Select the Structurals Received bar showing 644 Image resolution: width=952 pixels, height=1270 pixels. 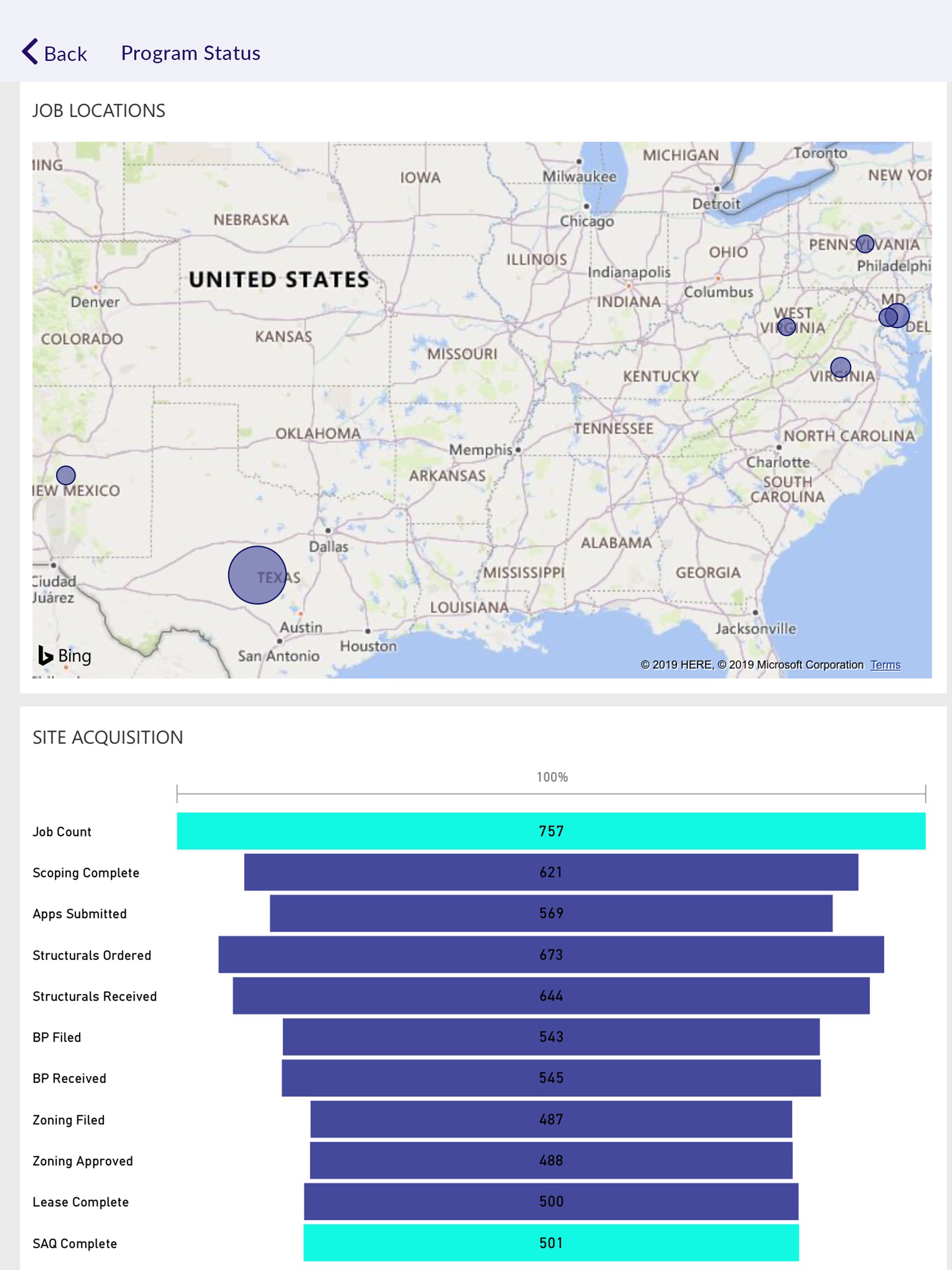point(551,996)
